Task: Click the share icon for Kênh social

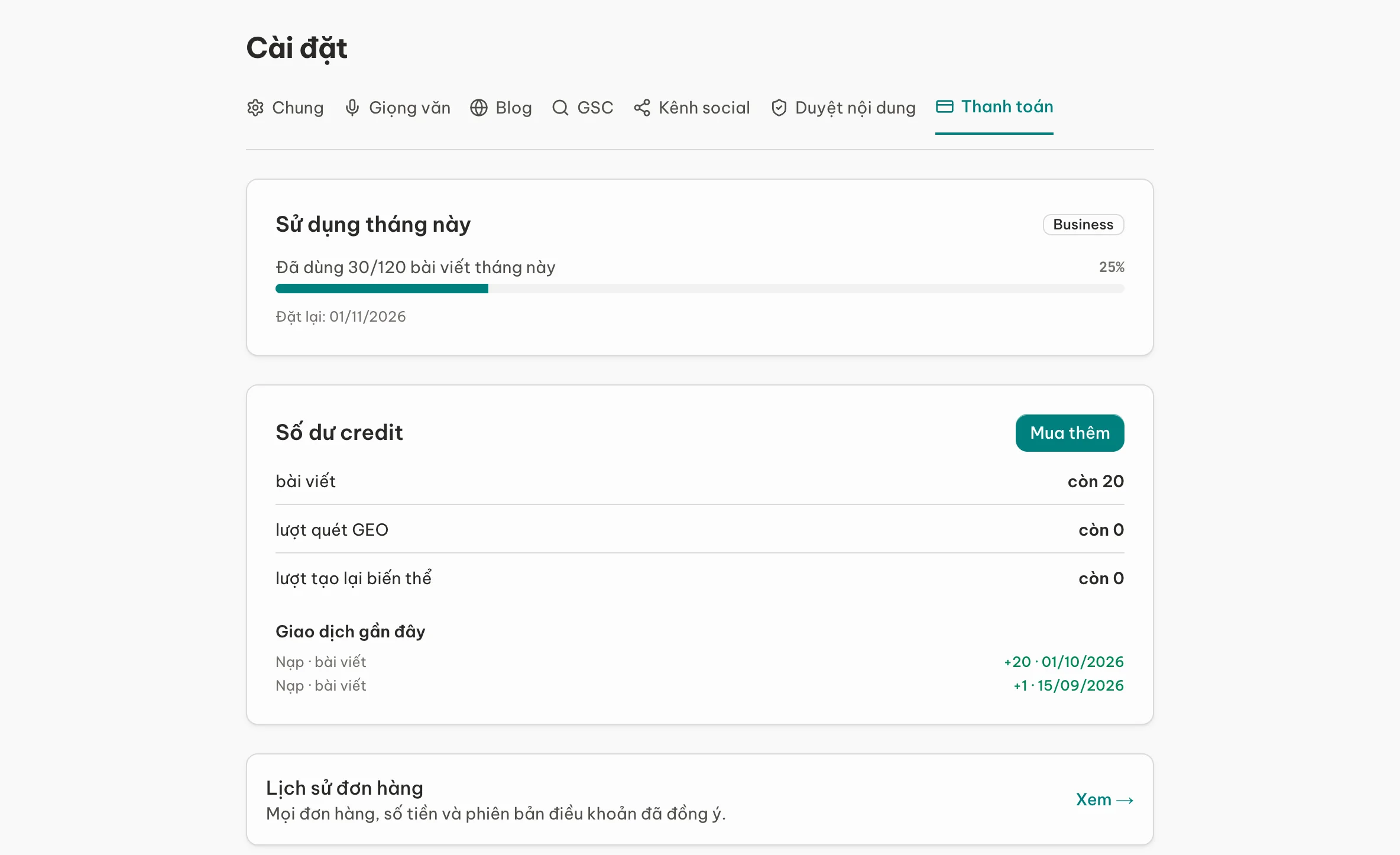Action: [642, 108]
